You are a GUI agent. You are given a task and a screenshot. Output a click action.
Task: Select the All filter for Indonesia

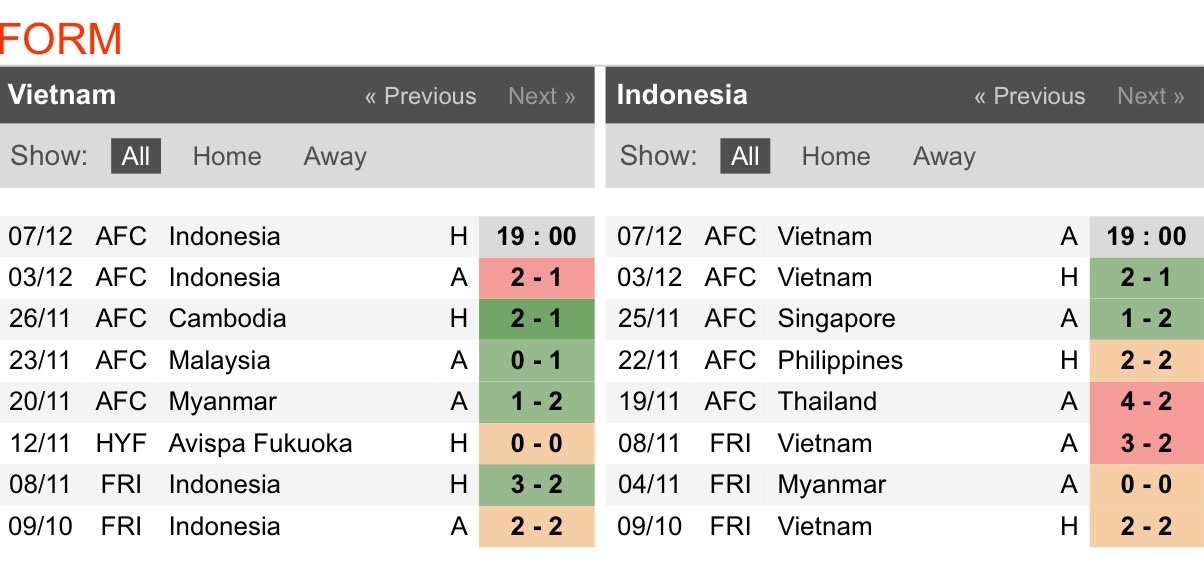click(x=745, y=156)
